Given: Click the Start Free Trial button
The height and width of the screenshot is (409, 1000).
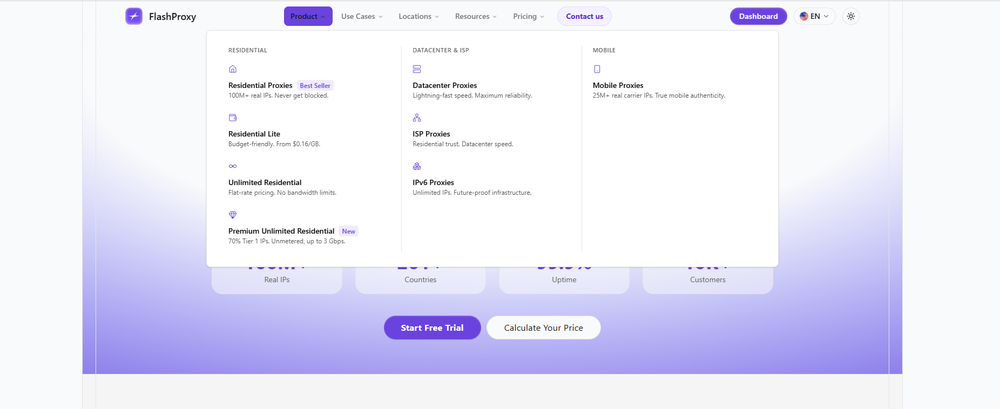Looking at the screenshot, I should tap(432, 328).
